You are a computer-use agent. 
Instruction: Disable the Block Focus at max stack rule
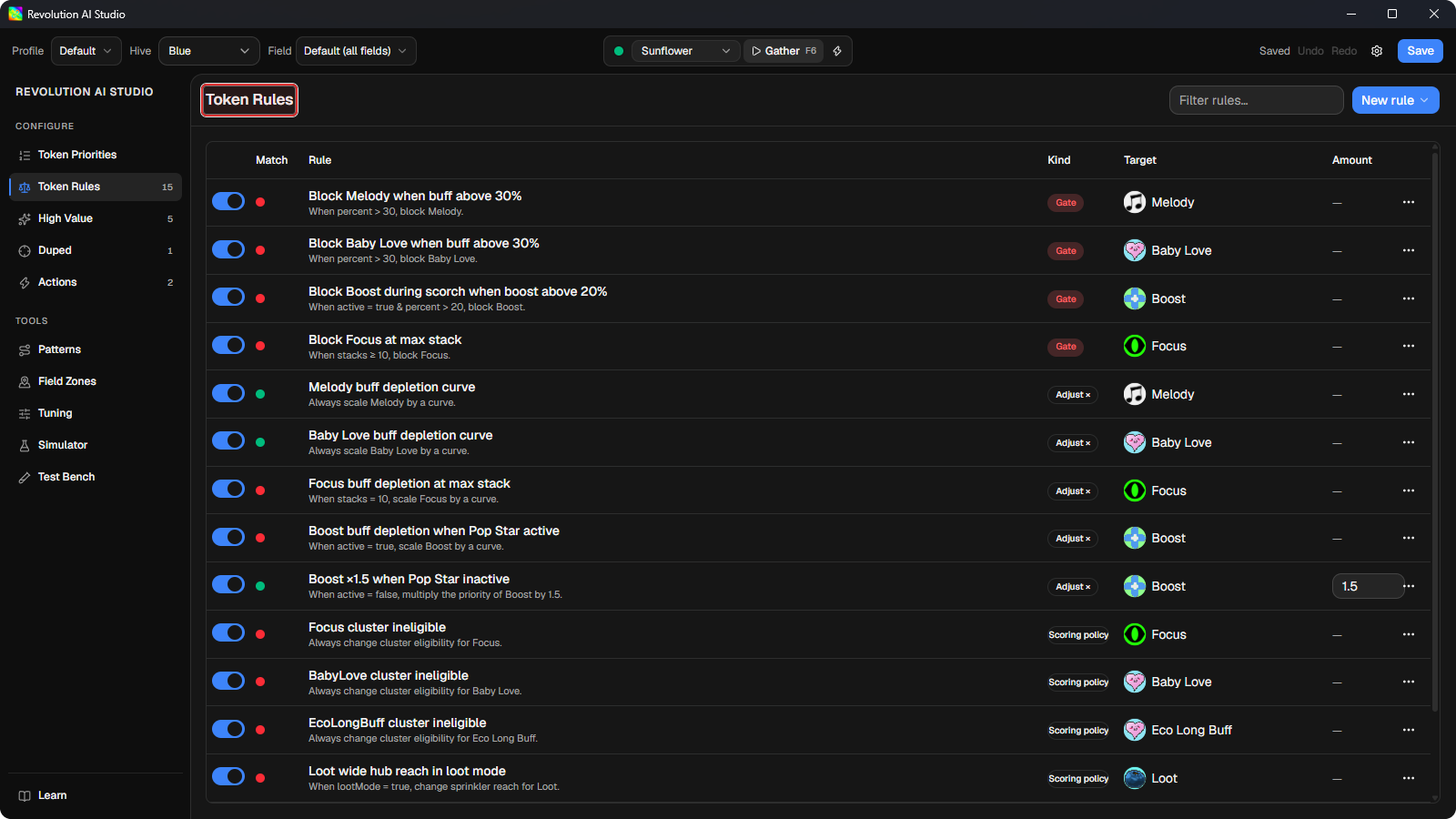coord(228,345)
